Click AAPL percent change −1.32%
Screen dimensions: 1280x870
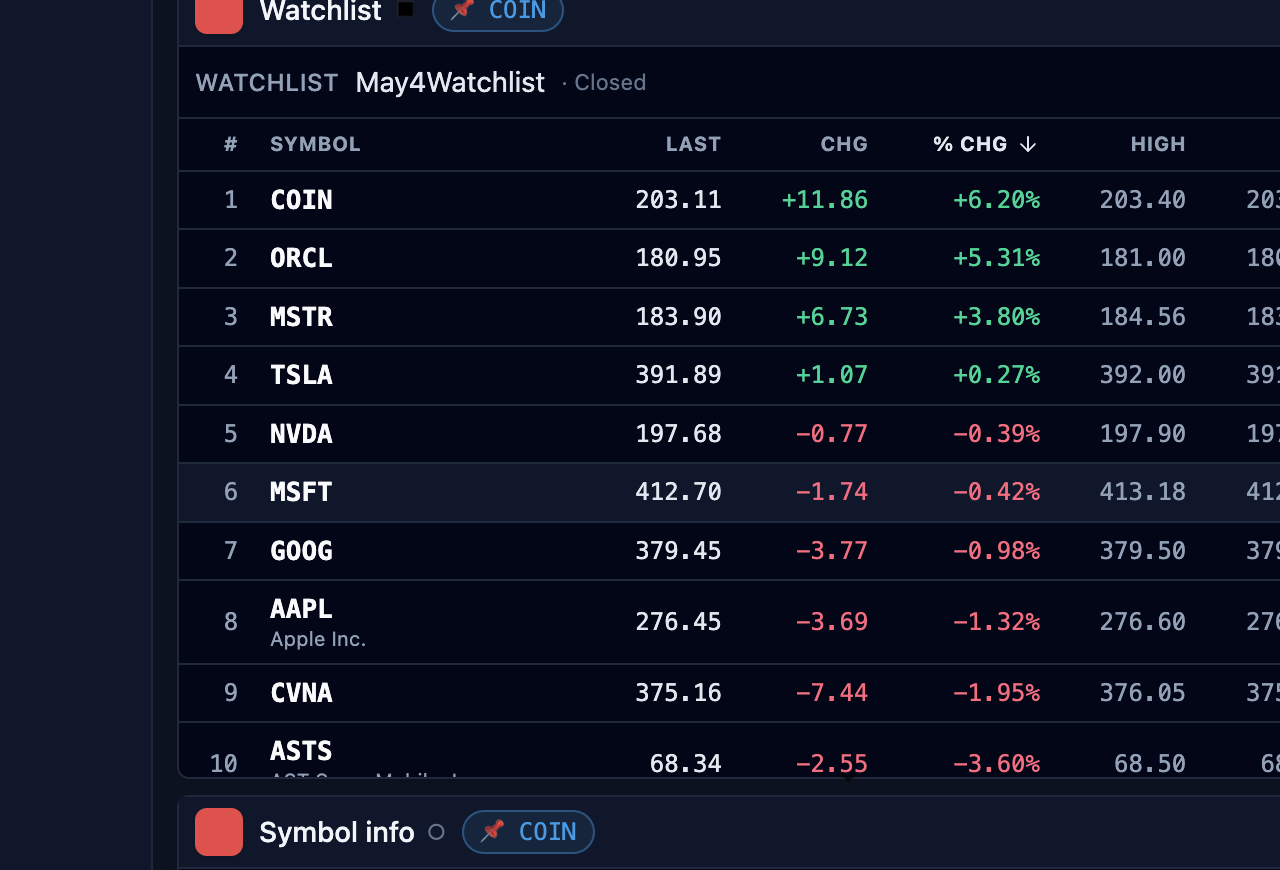(x=996, y=622)
